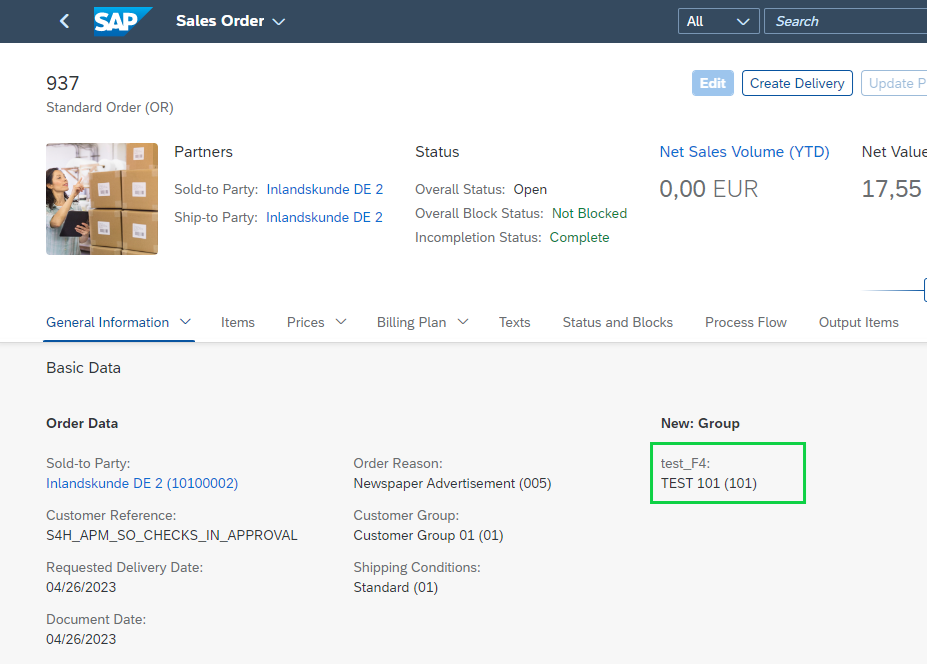
Task: Click the SAP logo
Action: click(x=122, y=21)
